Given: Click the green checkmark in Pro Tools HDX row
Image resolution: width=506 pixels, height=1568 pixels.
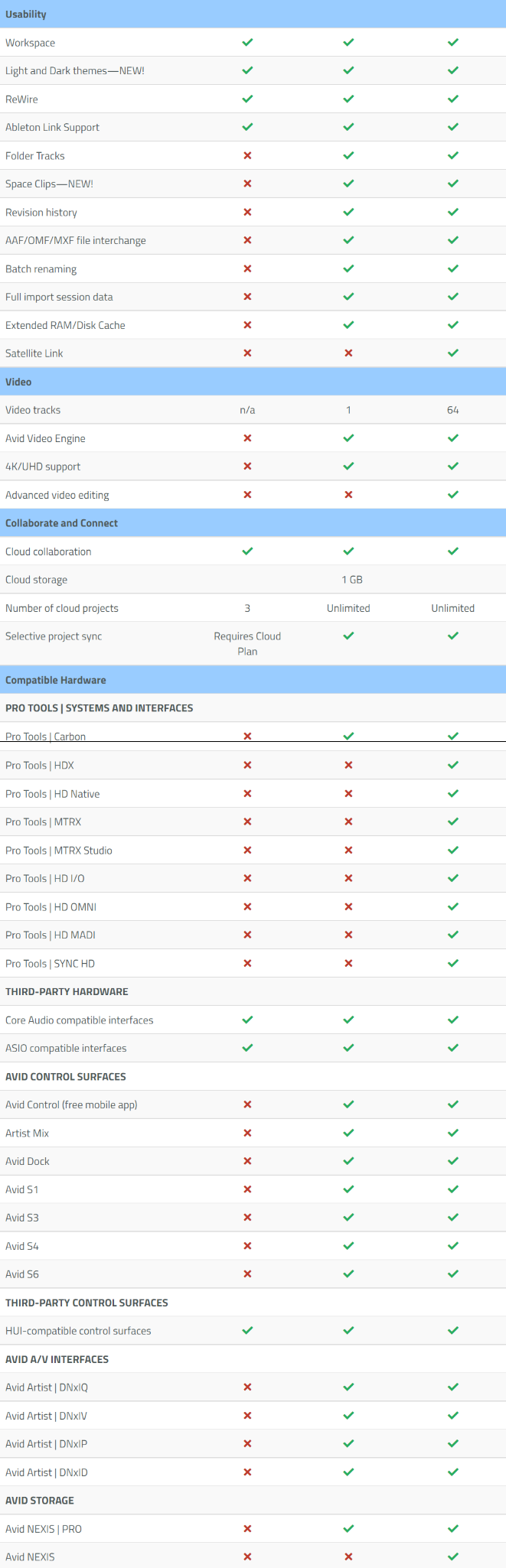Looking at the screenshot, I should tap(453, 765).
